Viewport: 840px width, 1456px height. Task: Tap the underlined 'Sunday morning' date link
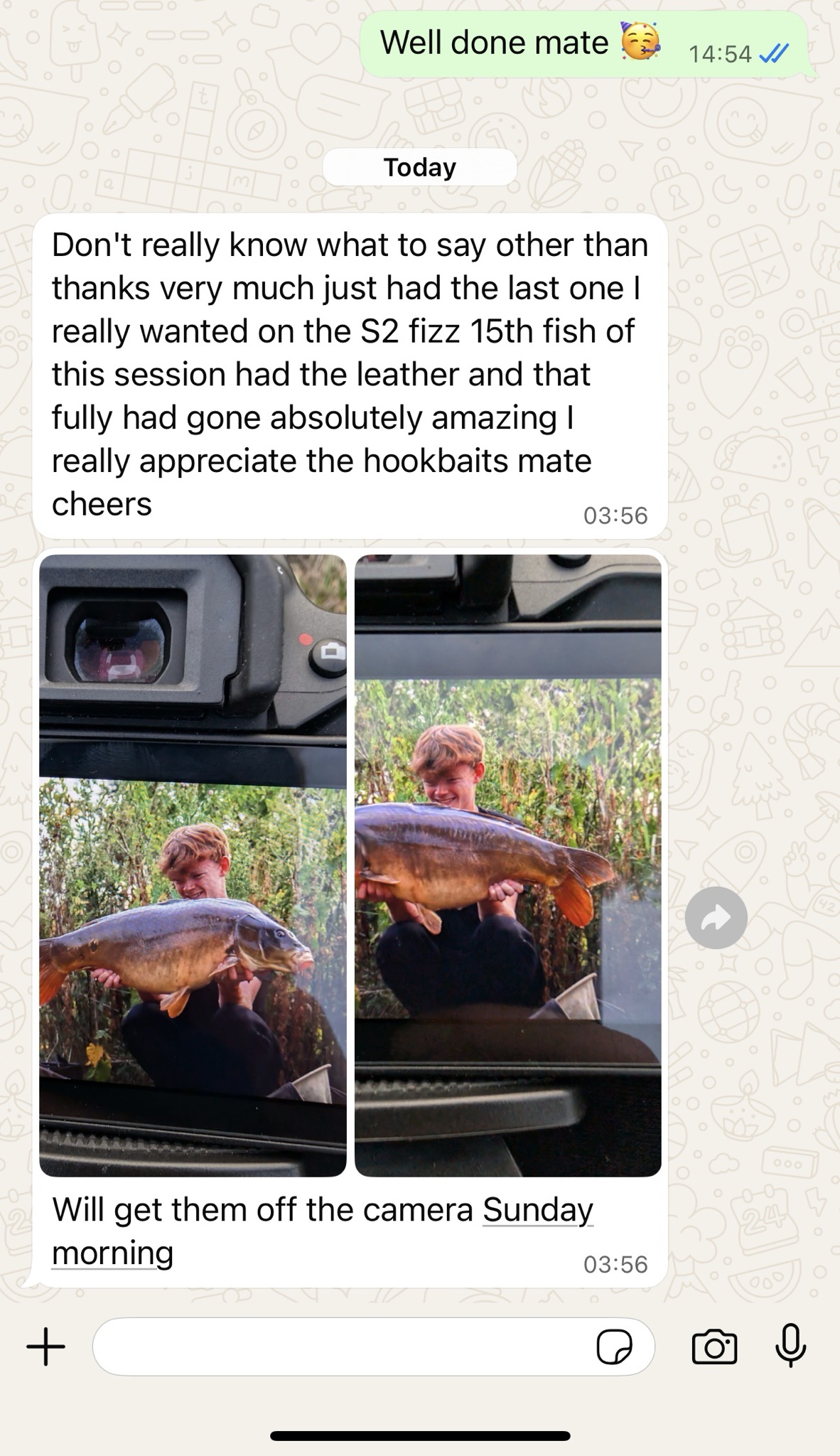[x=323, y=1231]
